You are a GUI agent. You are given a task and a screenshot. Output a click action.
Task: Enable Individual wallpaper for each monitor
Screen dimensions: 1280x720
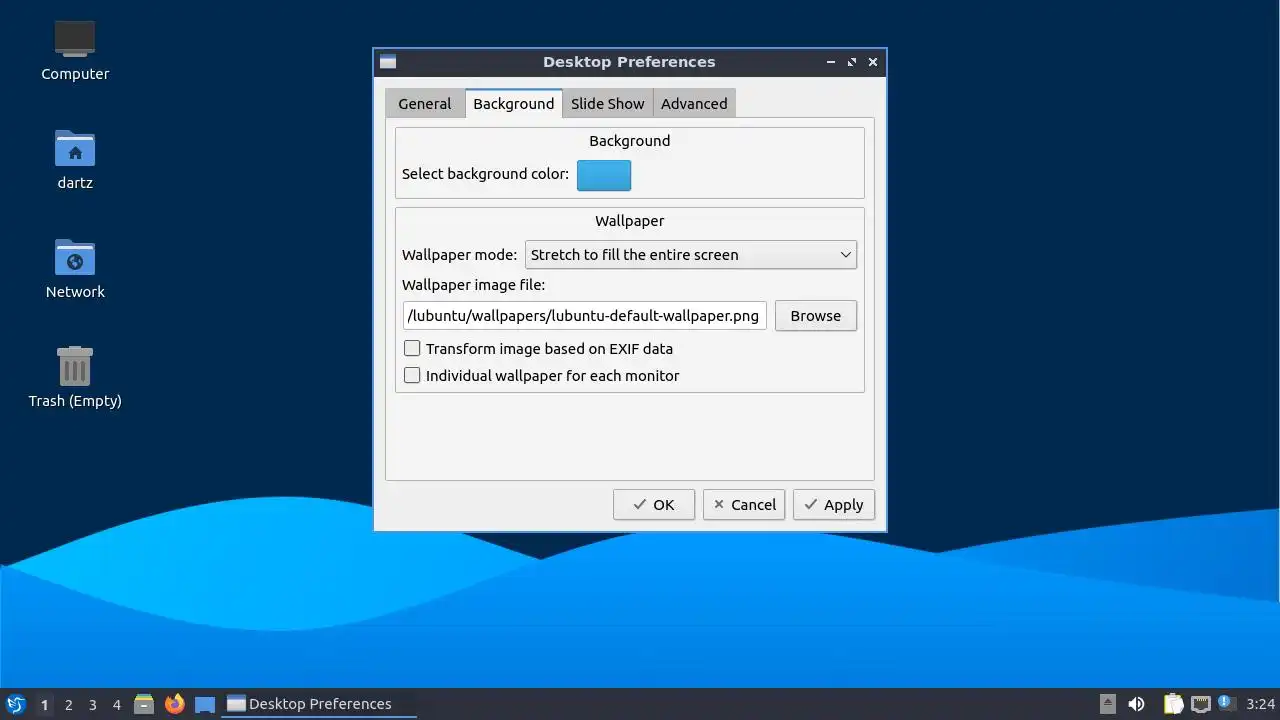412,375
